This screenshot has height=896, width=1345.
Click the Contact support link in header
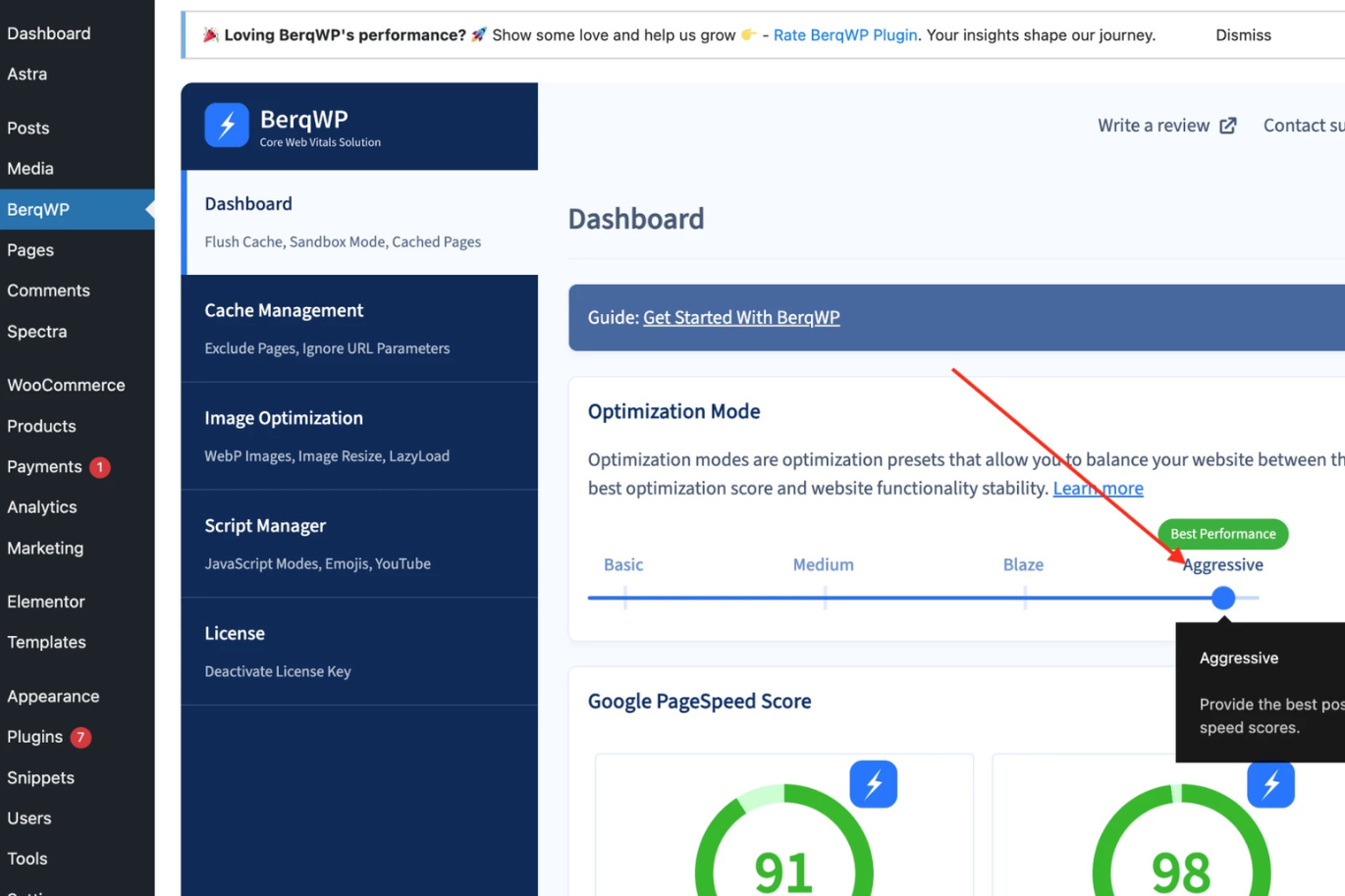[1304, 126]
